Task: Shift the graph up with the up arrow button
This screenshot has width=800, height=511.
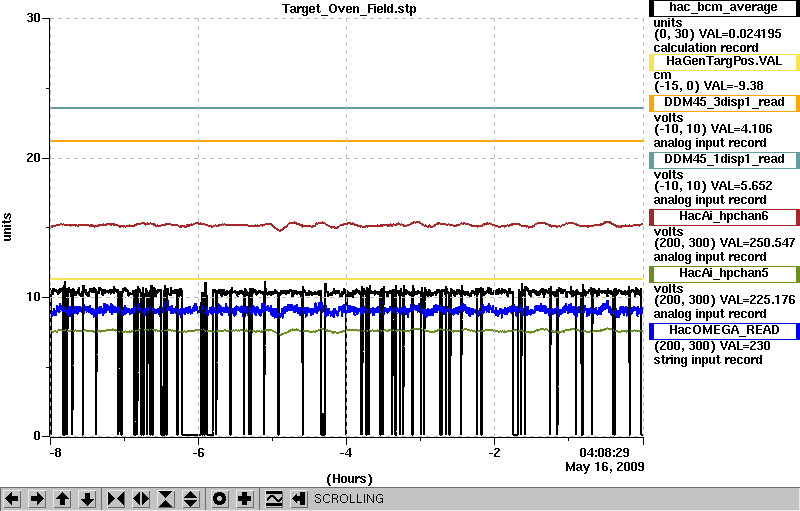Action: pos(62,499)
